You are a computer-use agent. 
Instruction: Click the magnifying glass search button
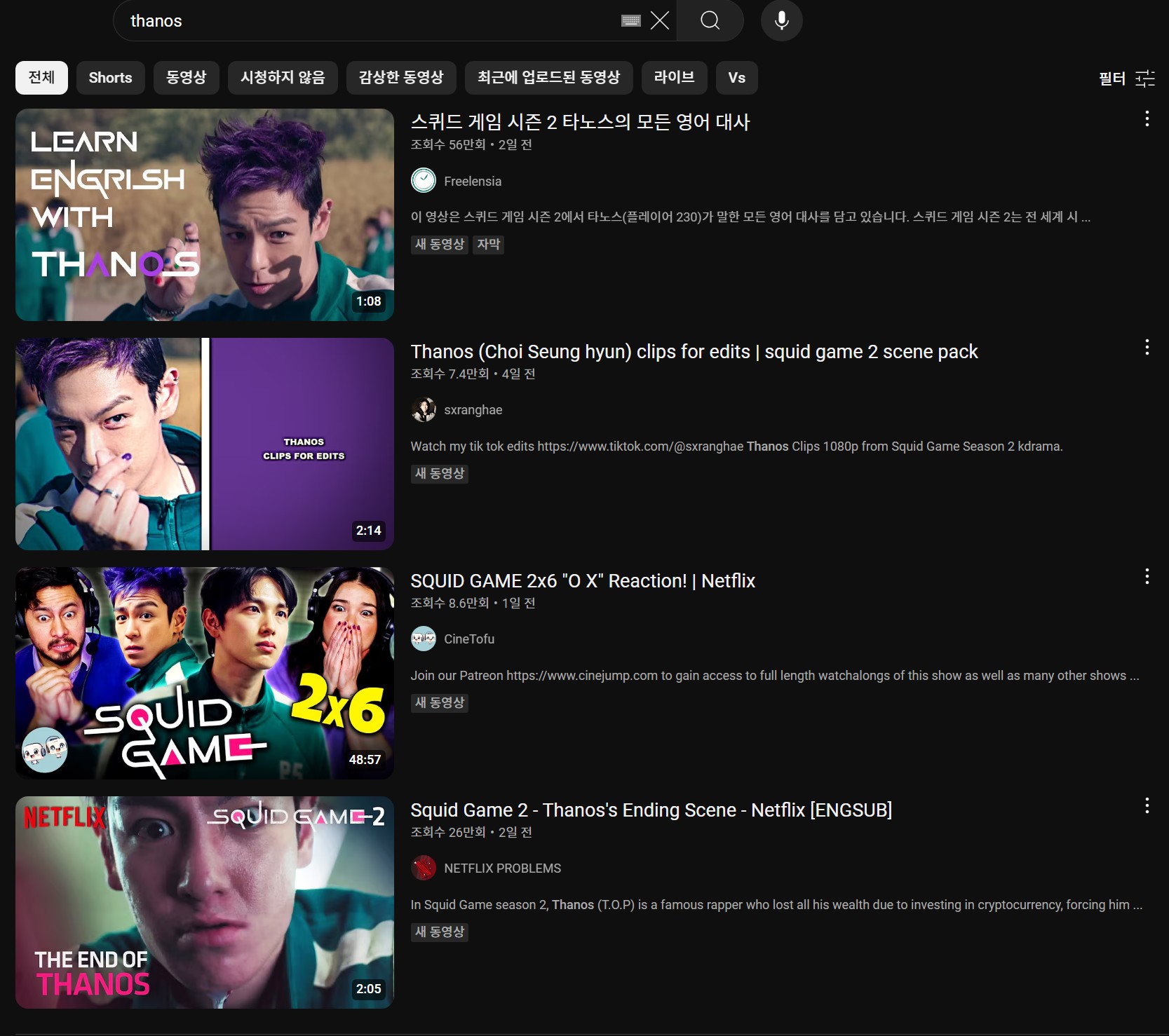pos(710,20)
